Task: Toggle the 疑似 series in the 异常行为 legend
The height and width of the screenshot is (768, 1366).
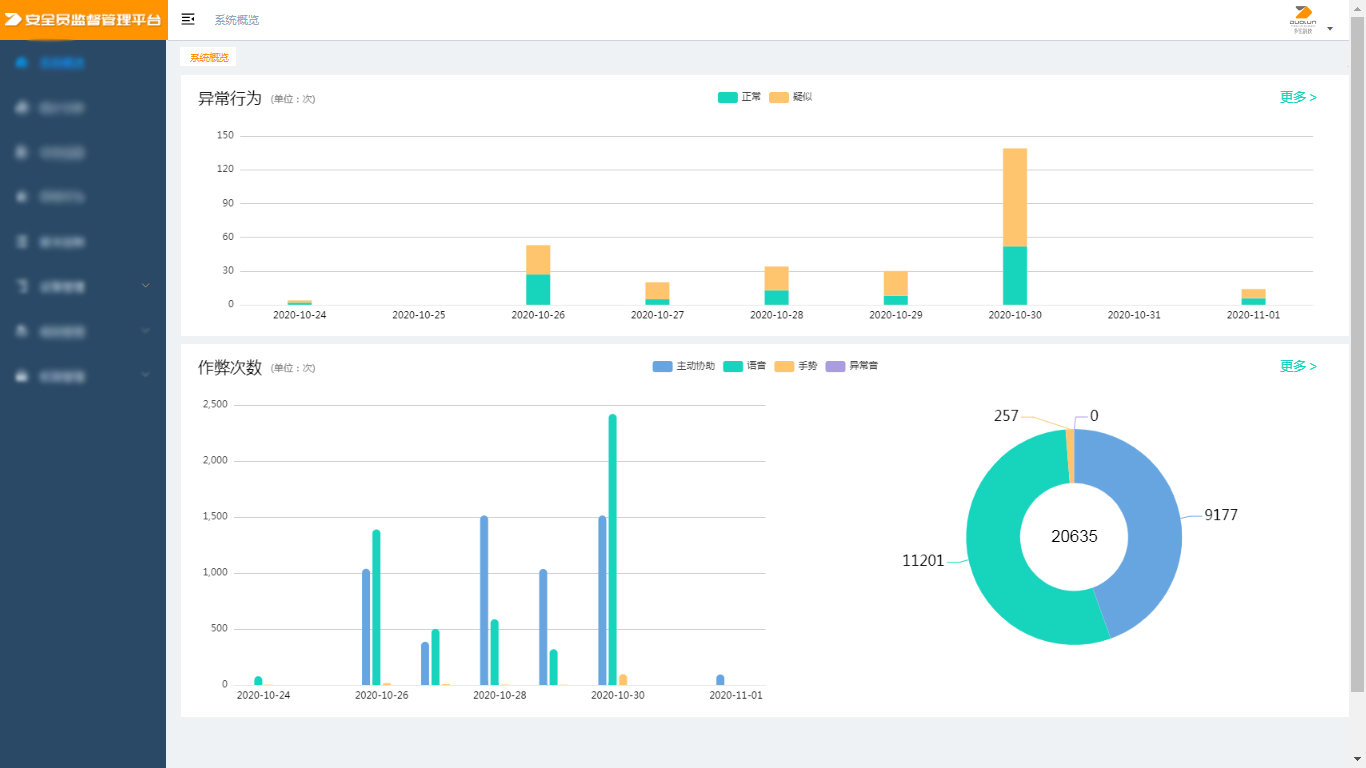Action: tap(791, 97)
